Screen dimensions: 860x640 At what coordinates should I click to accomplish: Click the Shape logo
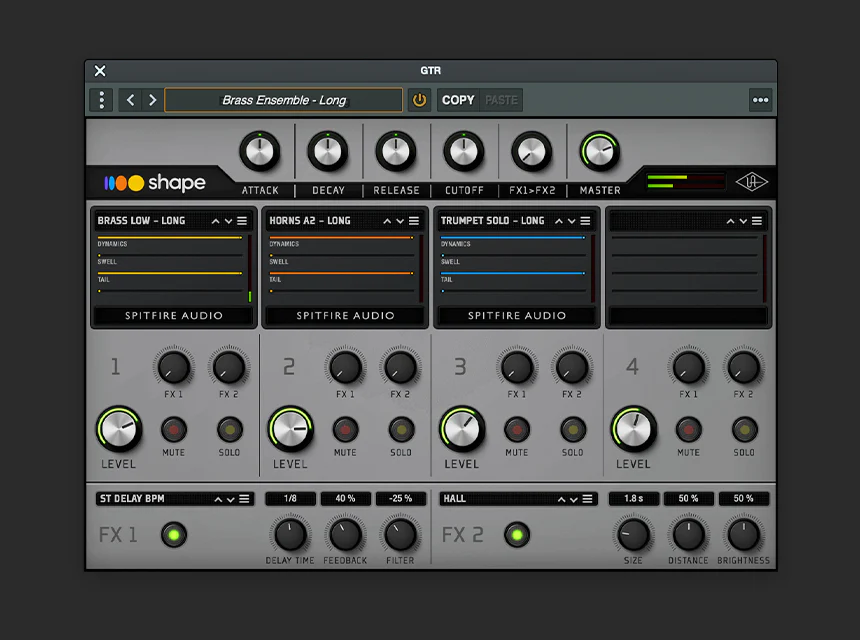tap(155, 183)
